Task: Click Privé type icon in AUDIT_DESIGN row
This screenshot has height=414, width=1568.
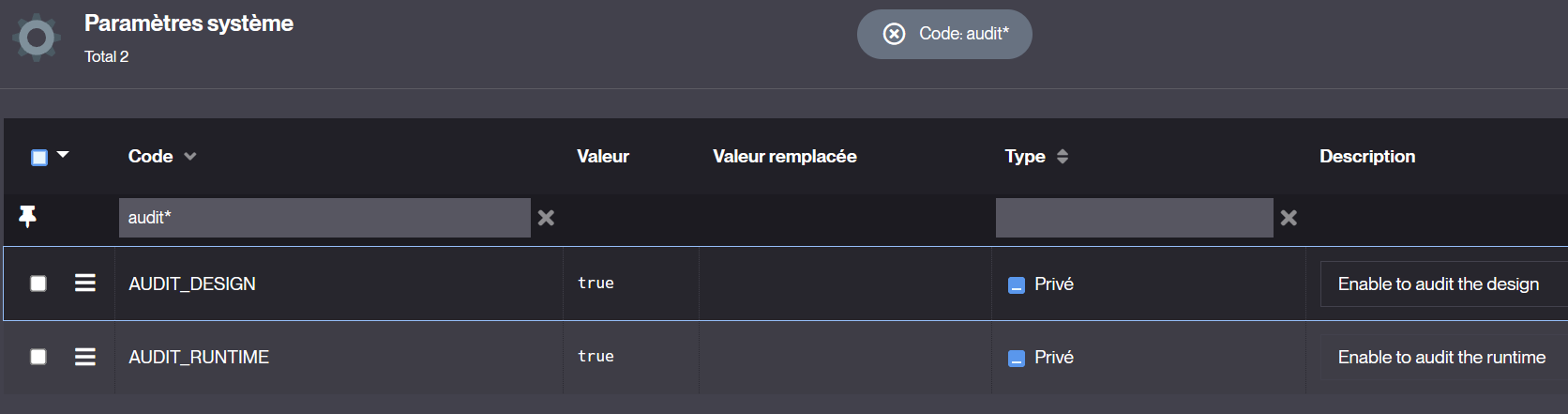Action: click(x=1017, y=284)
